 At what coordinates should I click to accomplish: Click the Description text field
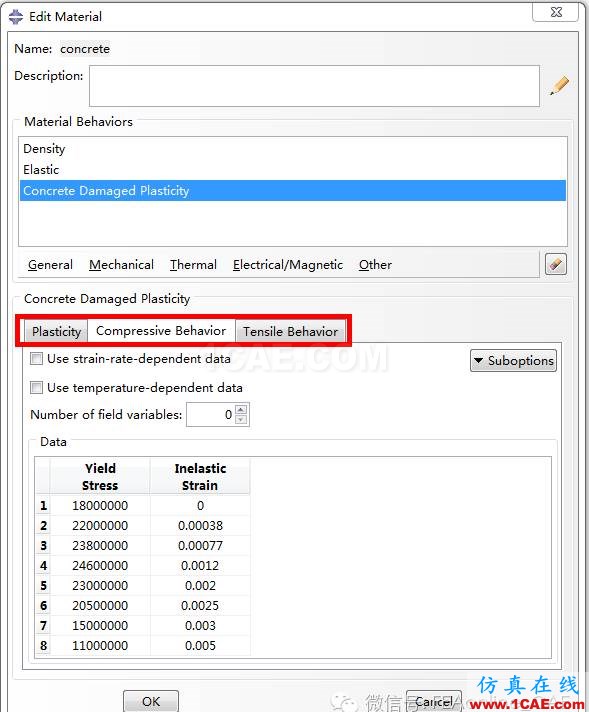pos(314,86)
